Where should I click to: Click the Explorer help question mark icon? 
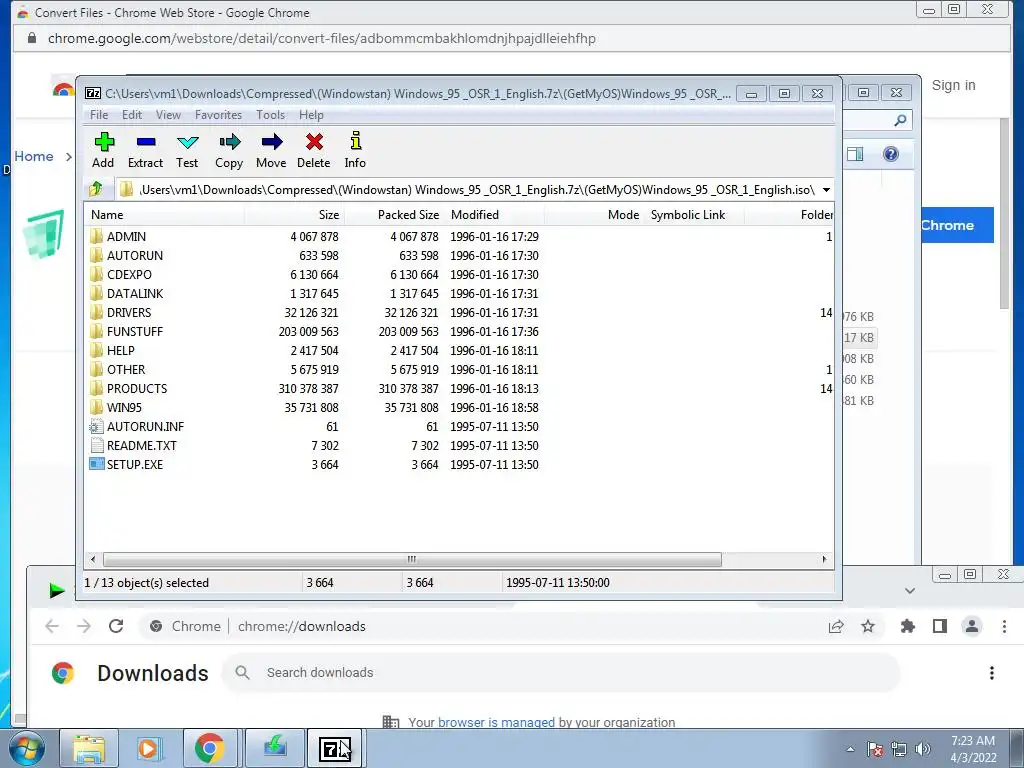coord(891,154)
